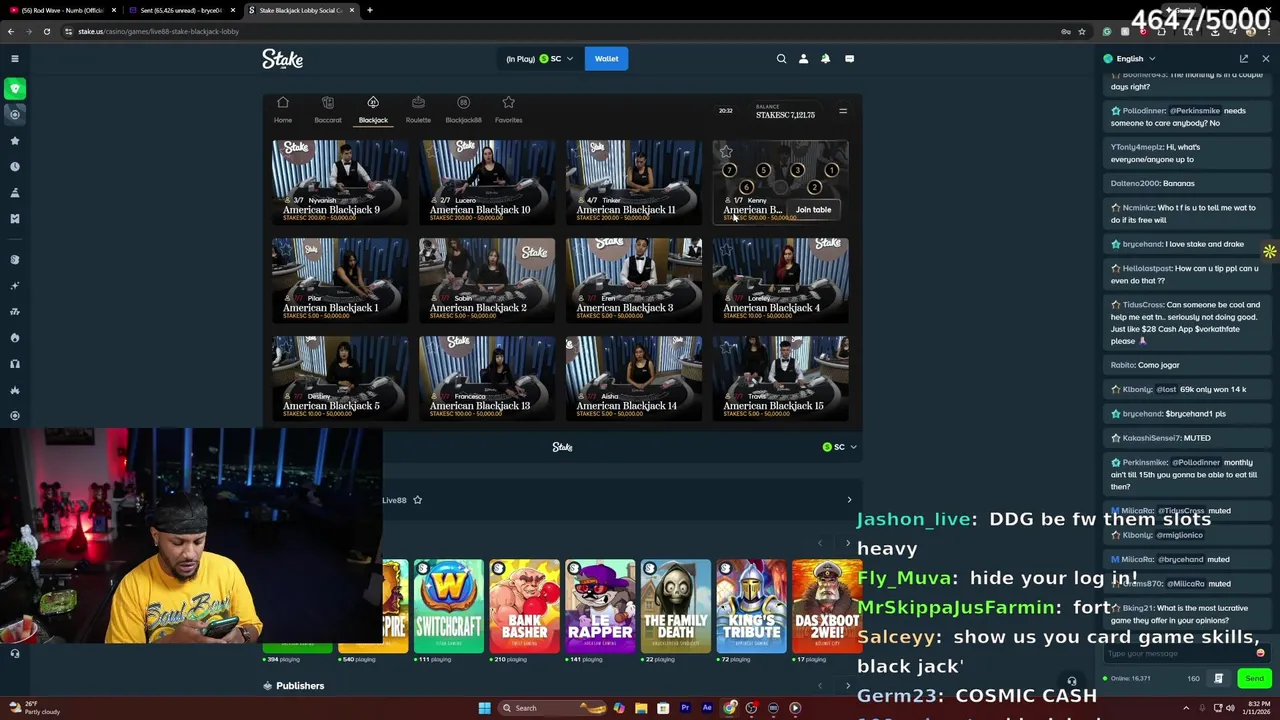Open the Bank Basher slot game
The height and width of the screenshot is (720, 1280).
(x=524, y=606)
